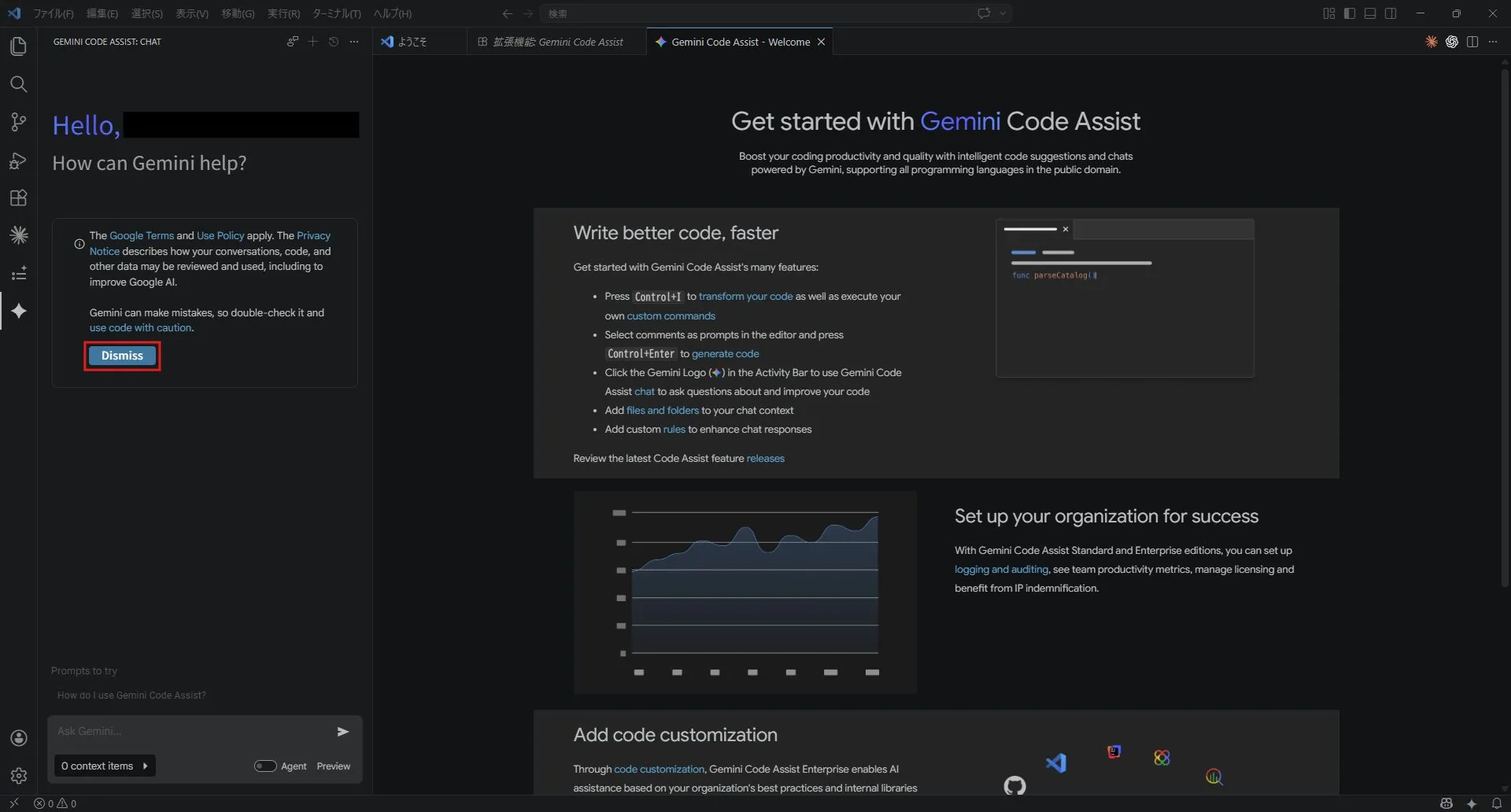Open the Source Control view
Screen dimensions: 1511x812
[x=18, y=122]
